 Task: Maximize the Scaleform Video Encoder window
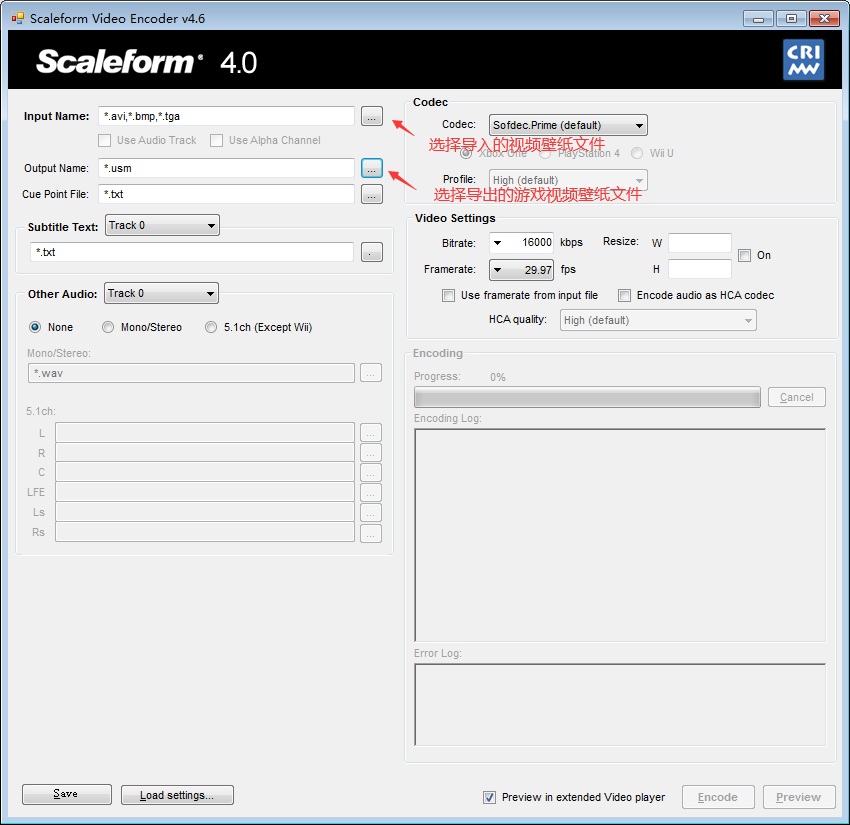791,19
